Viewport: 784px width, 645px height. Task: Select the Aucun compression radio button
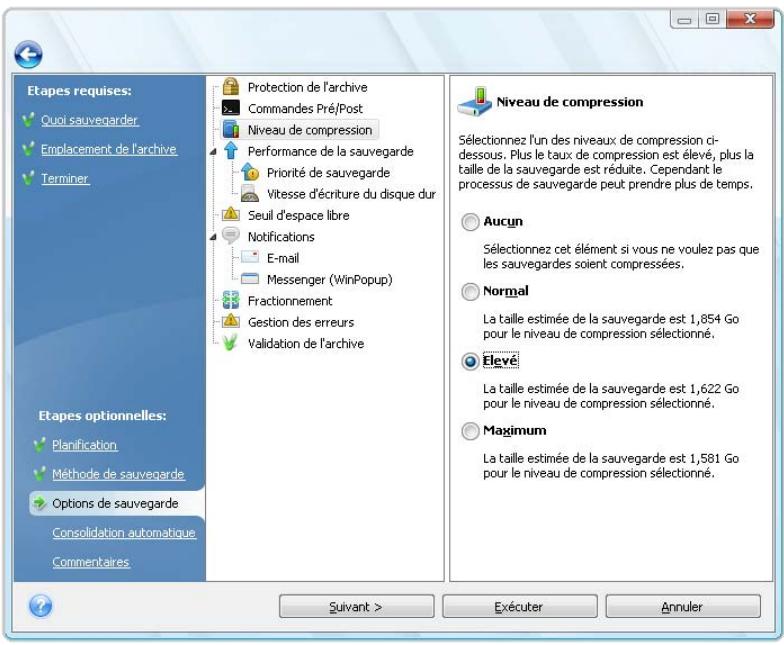pyautogui.click(x=470, y=222)
